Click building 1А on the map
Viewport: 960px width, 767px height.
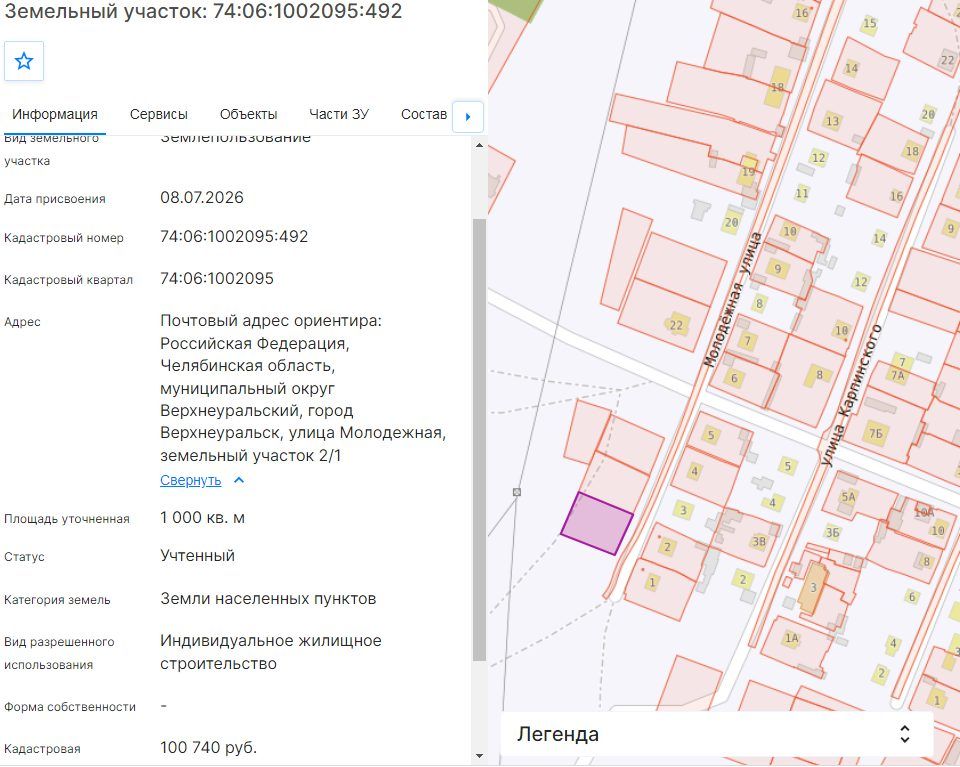click(792, 638)
